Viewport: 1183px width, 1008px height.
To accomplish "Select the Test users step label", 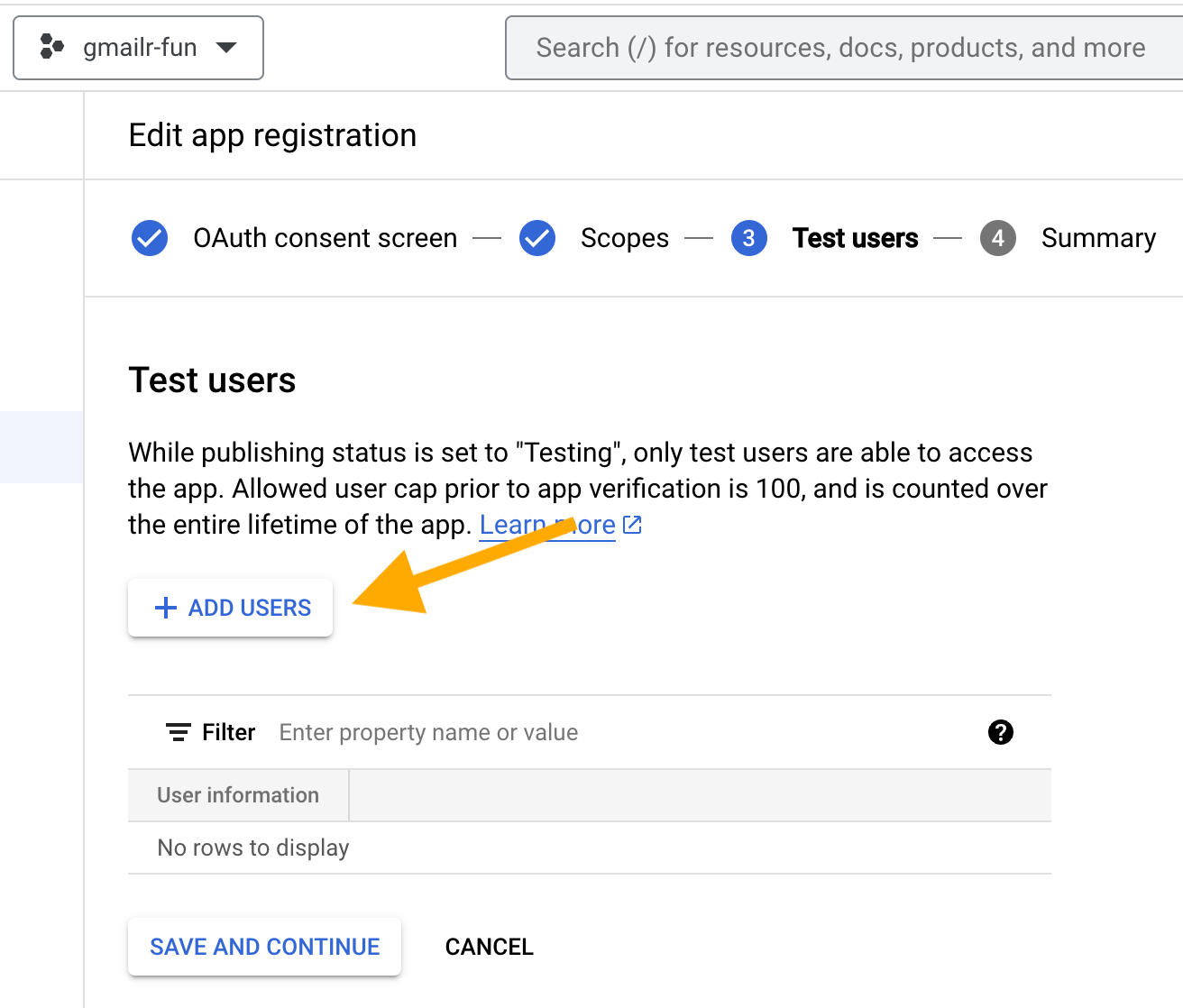I will tap(854, 238).
